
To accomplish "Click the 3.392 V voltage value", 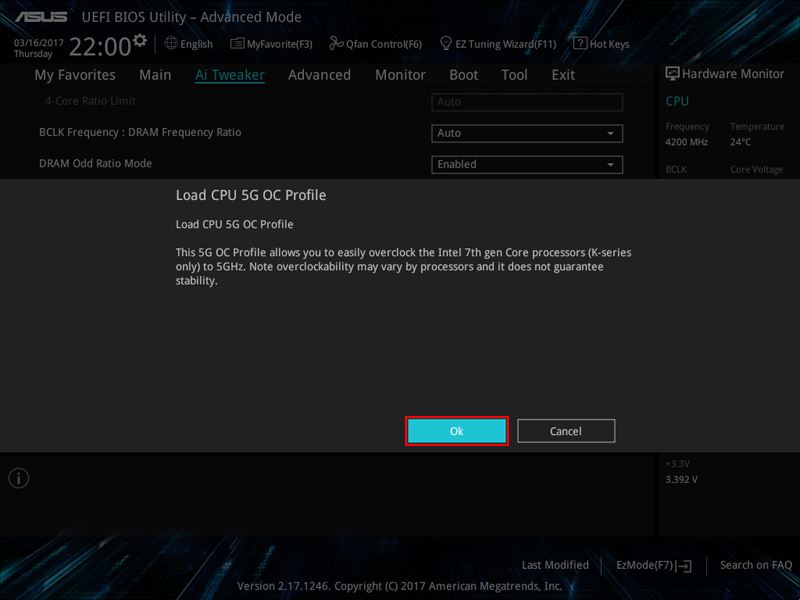I will pyautogui.click(x=681, y=480).
